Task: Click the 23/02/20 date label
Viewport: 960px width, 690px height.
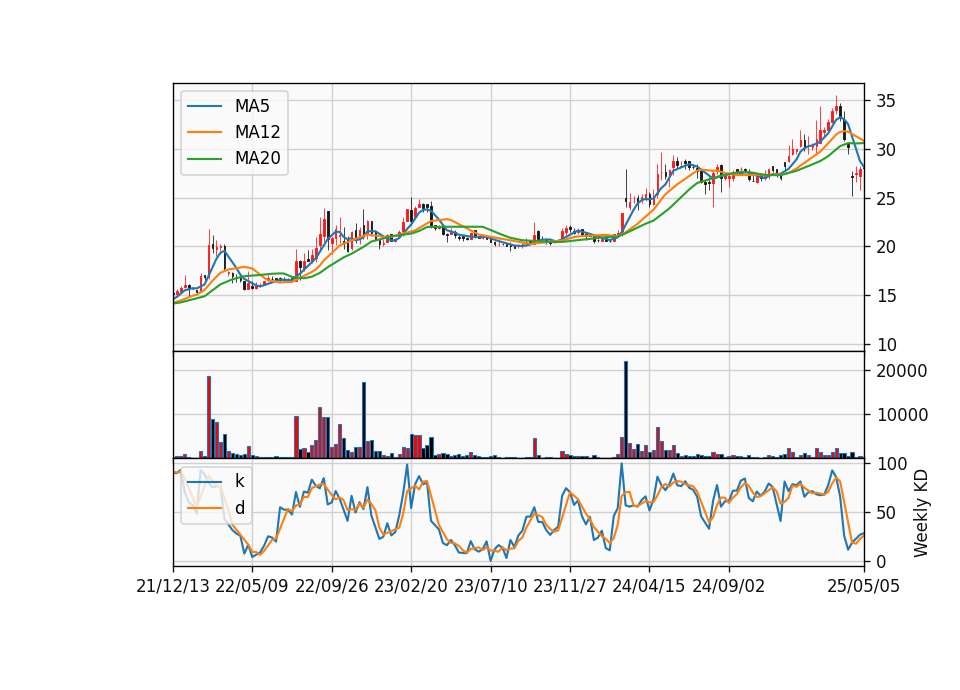Action: pos(411,587)
